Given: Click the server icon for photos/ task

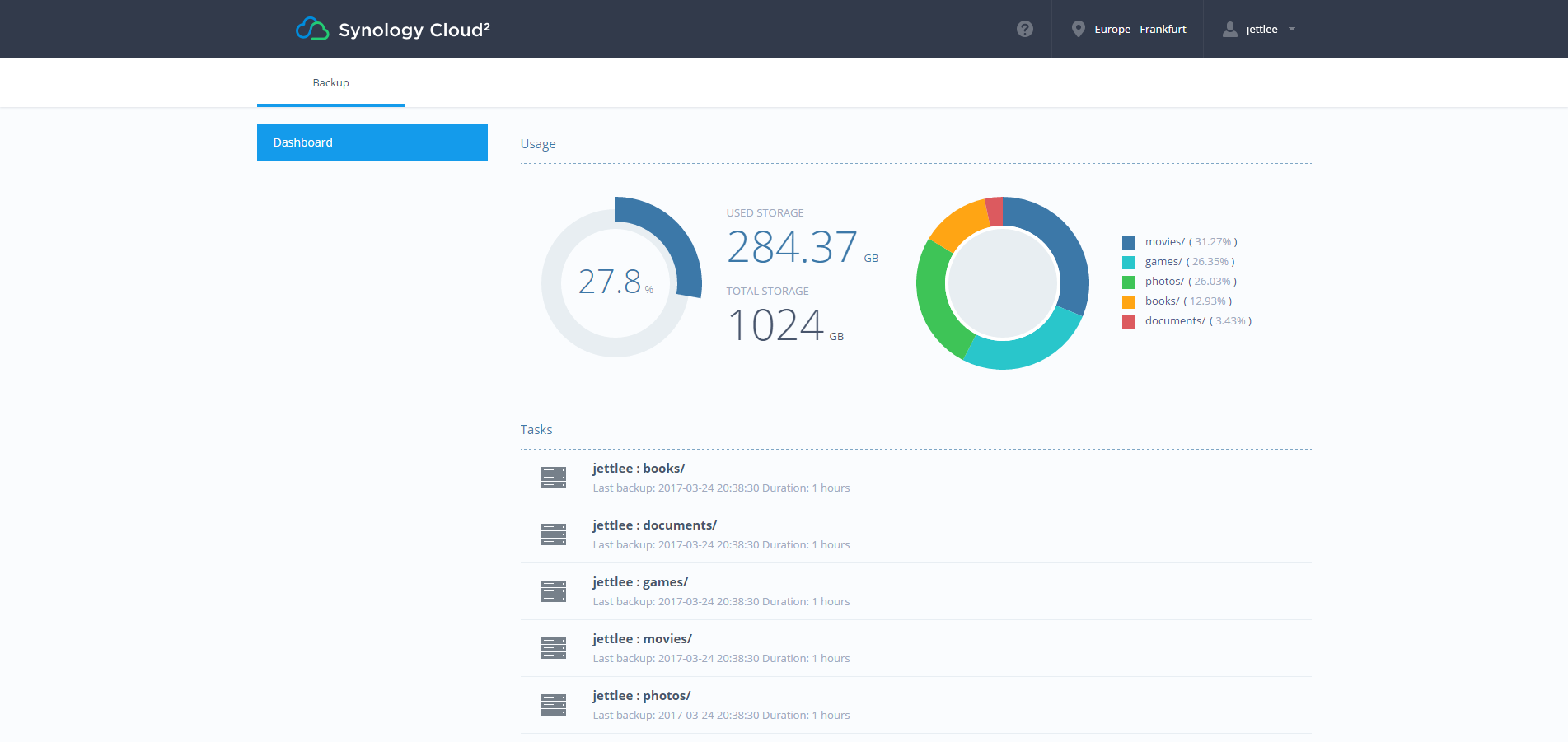Looking at the screenshot, I should tap(553, 705).
